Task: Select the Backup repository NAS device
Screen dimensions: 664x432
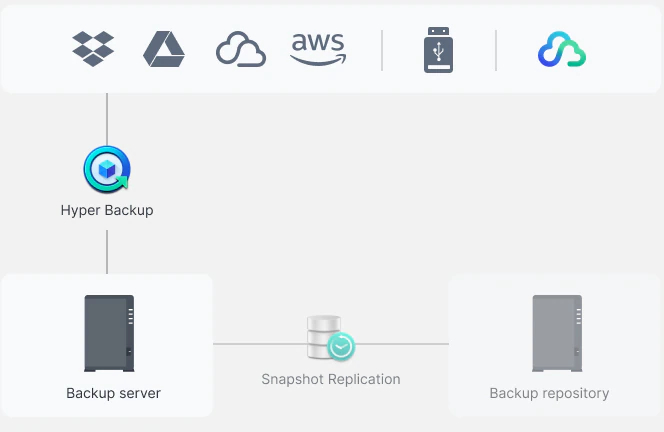Action: coord(557,333)
